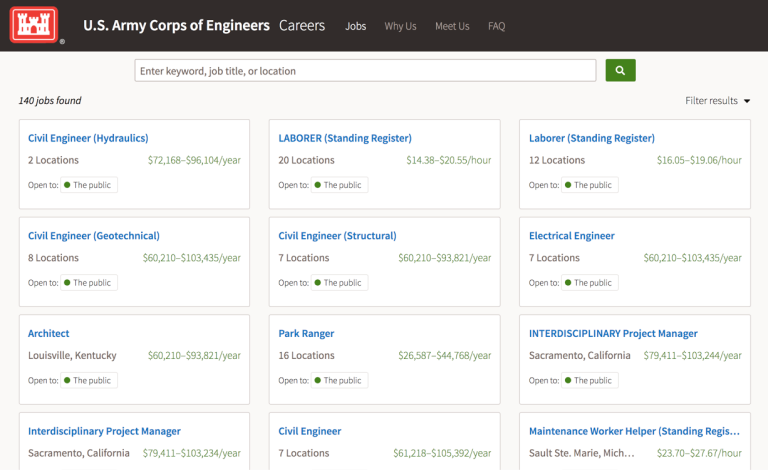Click The public tag on Geotechnical card
This screenshot has height=470, width=768.
[89, 282]
